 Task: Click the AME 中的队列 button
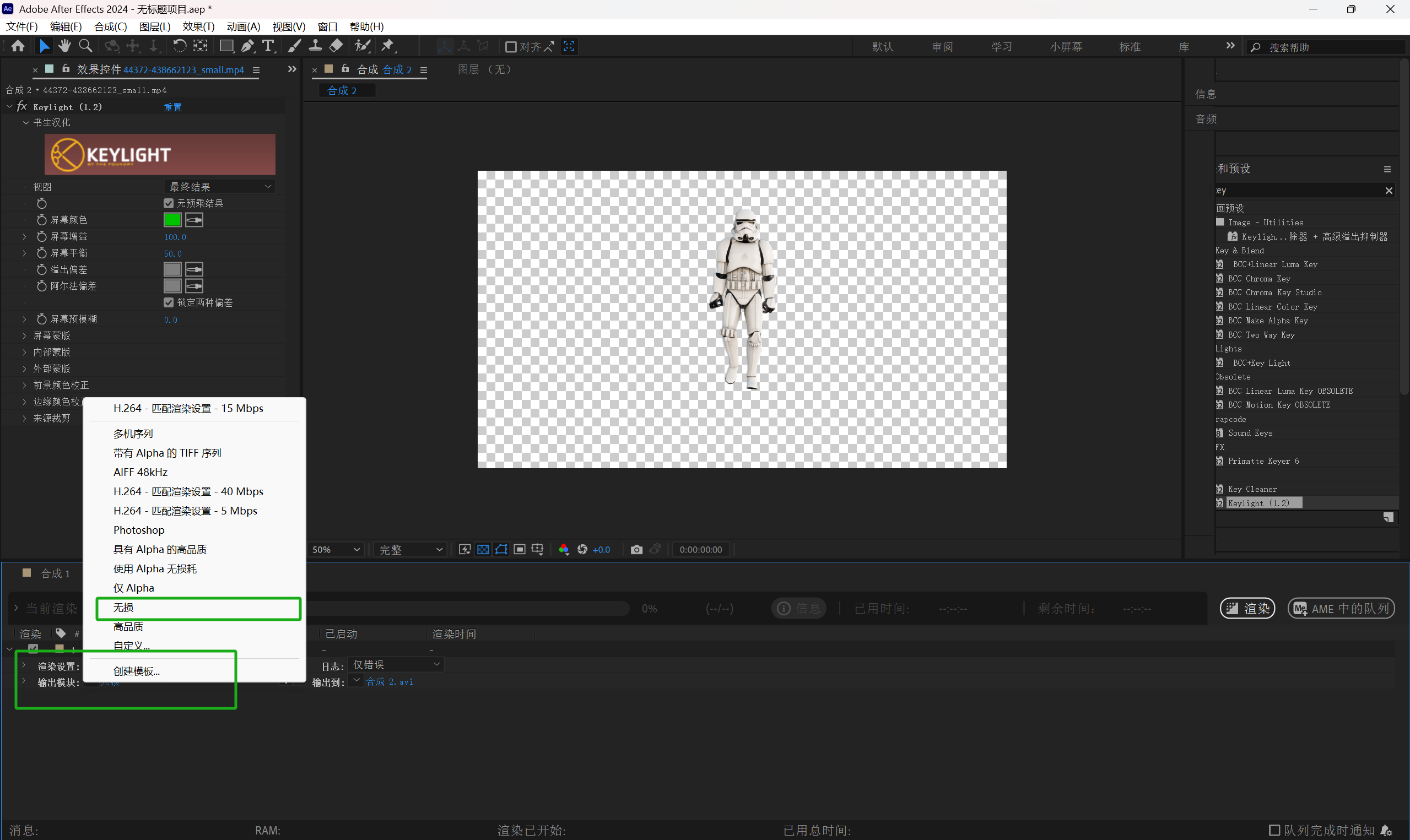tap(1341, 608)
